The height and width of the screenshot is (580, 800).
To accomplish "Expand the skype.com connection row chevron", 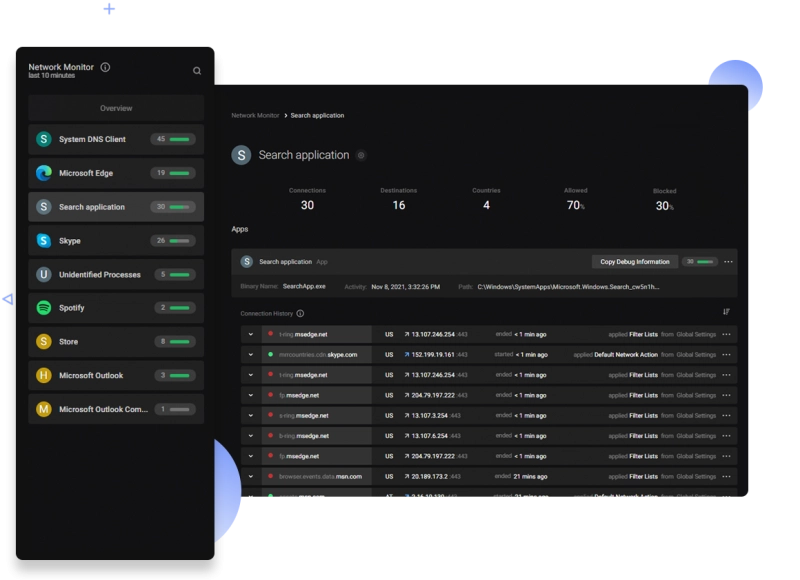I will [x=251, y=355].
